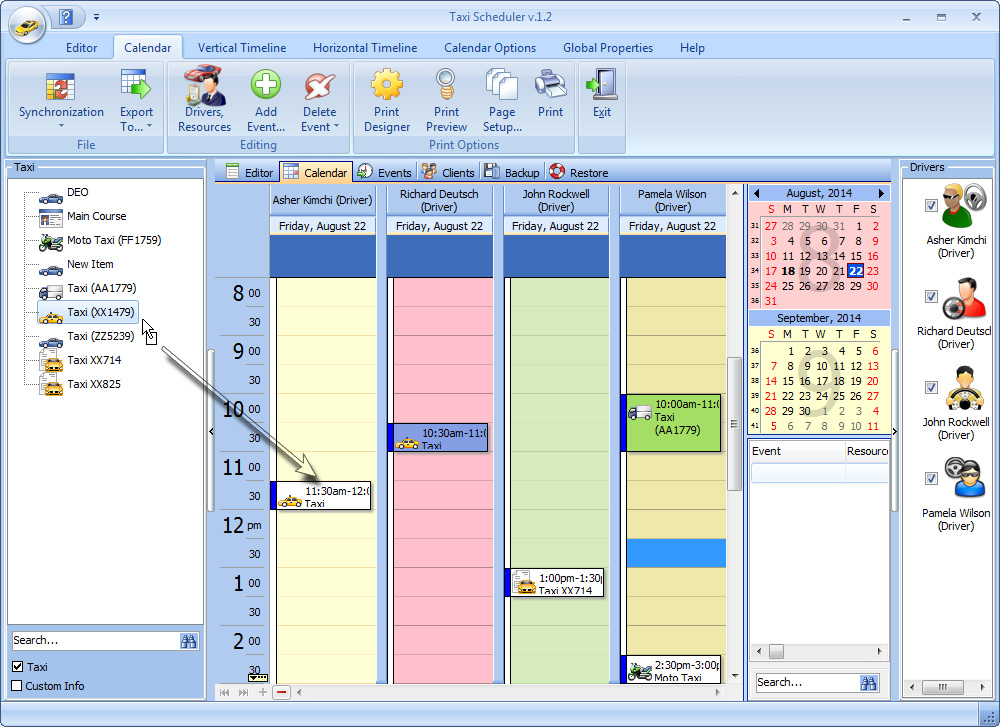The width and height of the screenshot is (1000, 727).
Task: Open Page Setup from the ribbon
Action: click(x=501, y=85)
